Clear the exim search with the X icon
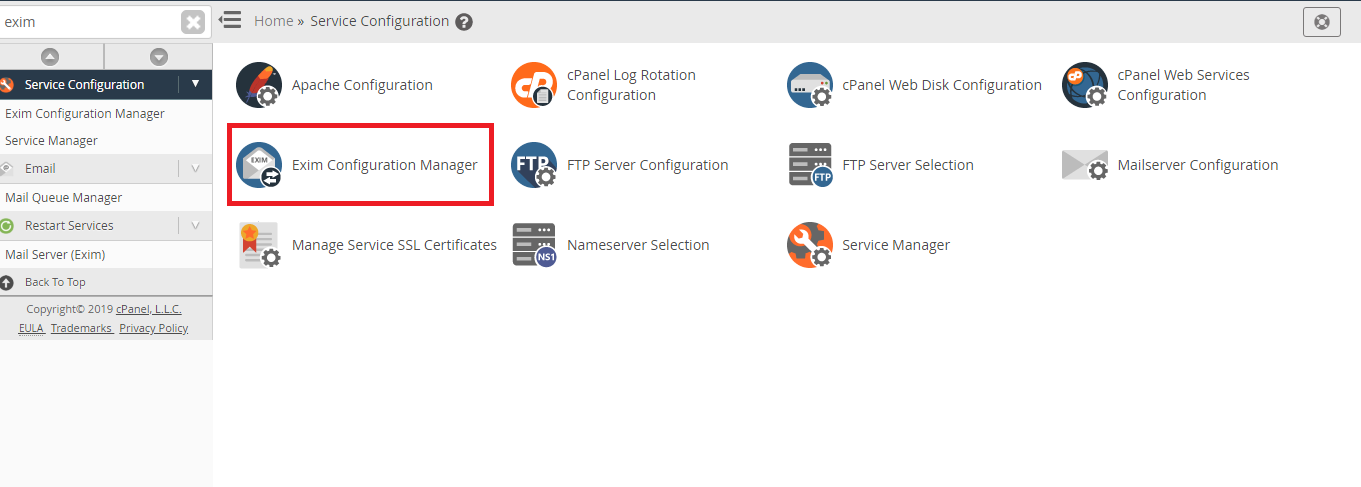The width and height of the screenshot is (1361, 487). click(x=193, y=22)
